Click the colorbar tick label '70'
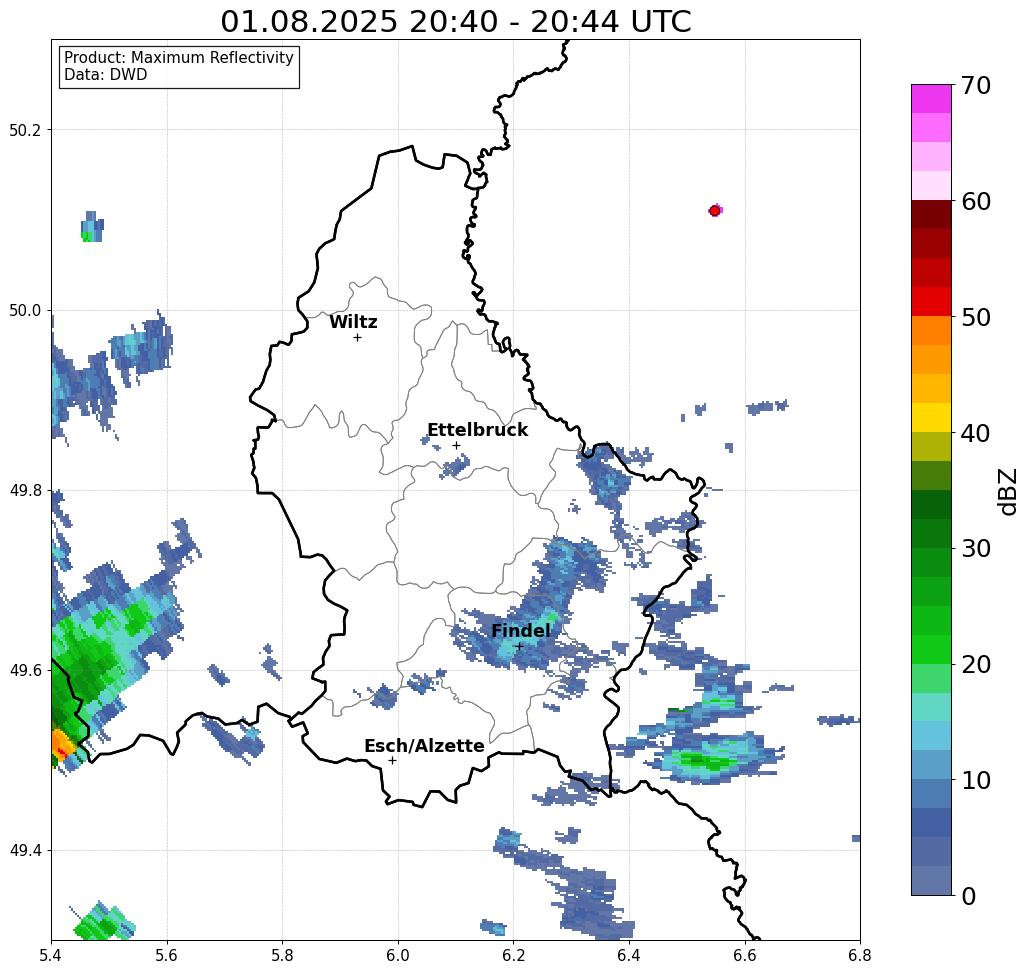The height and width of the screenshot is (973, 1029). tap(975, 85)
